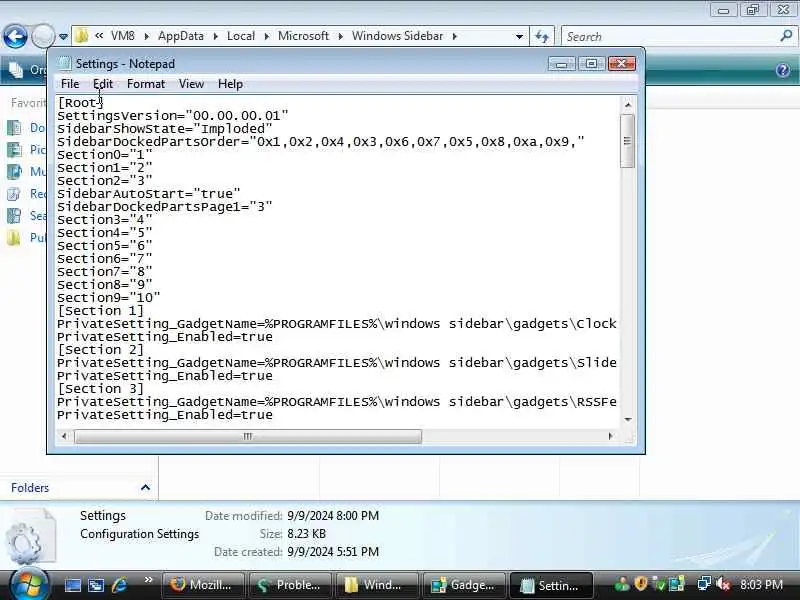Click into the Explorer Search field
Viewport: 800px width, 600px height.
(668, 37)
